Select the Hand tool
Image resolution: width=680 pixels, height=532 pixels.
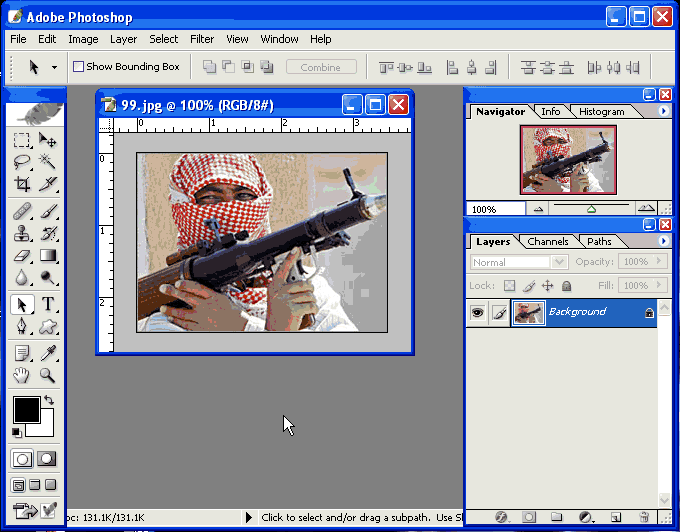click(22, 375)
